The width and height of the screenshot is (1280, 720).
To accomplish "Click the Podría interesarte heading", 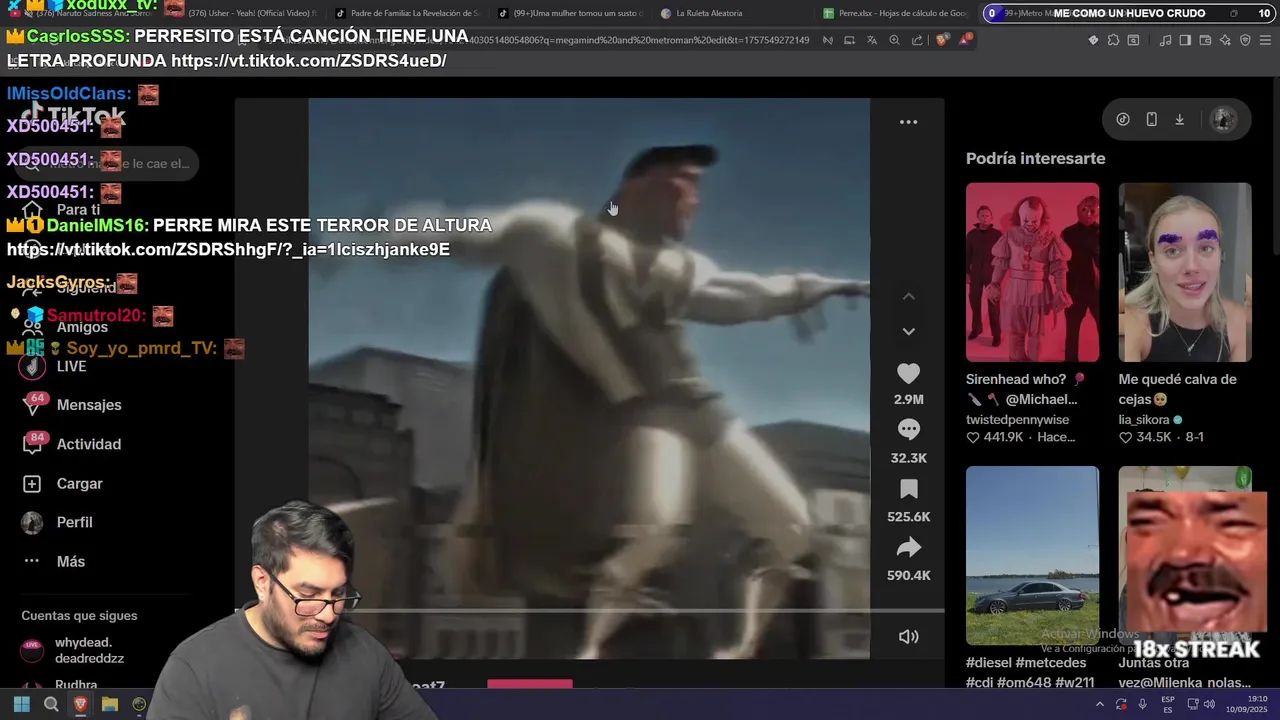I will click(1035, 158).
